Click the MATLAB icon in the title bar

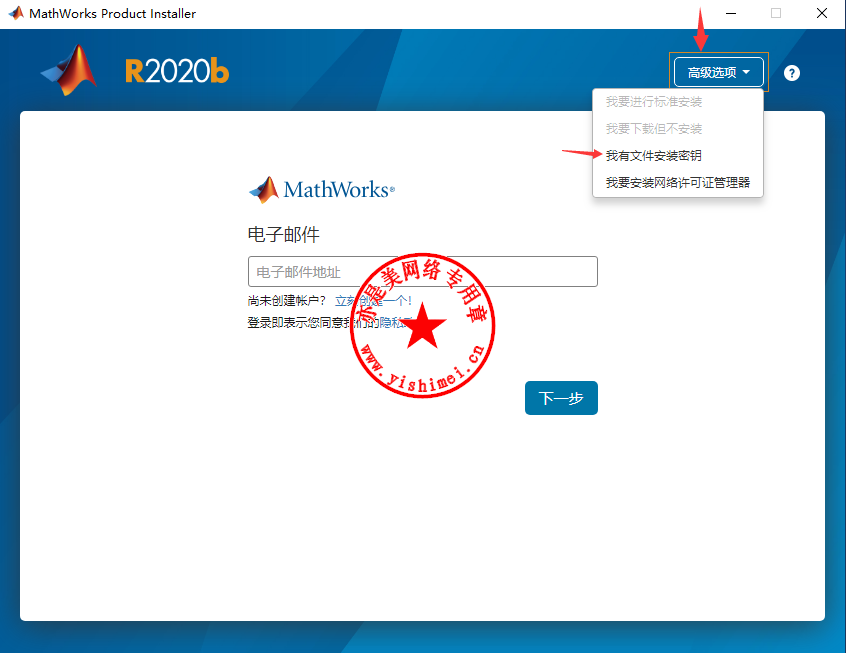click(16, 13)
